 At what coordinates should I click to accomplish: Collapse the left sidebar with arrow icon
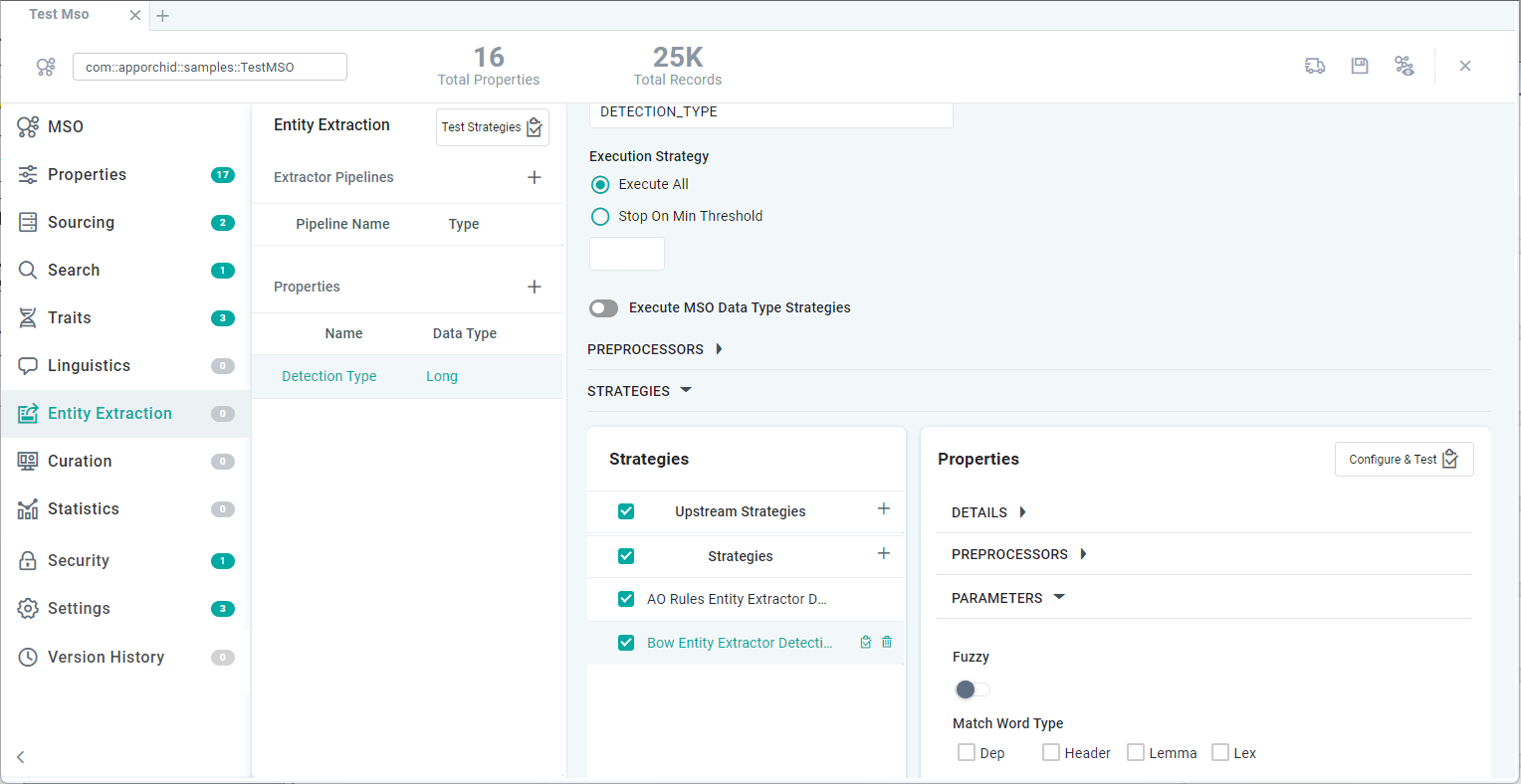coord(21,757)
